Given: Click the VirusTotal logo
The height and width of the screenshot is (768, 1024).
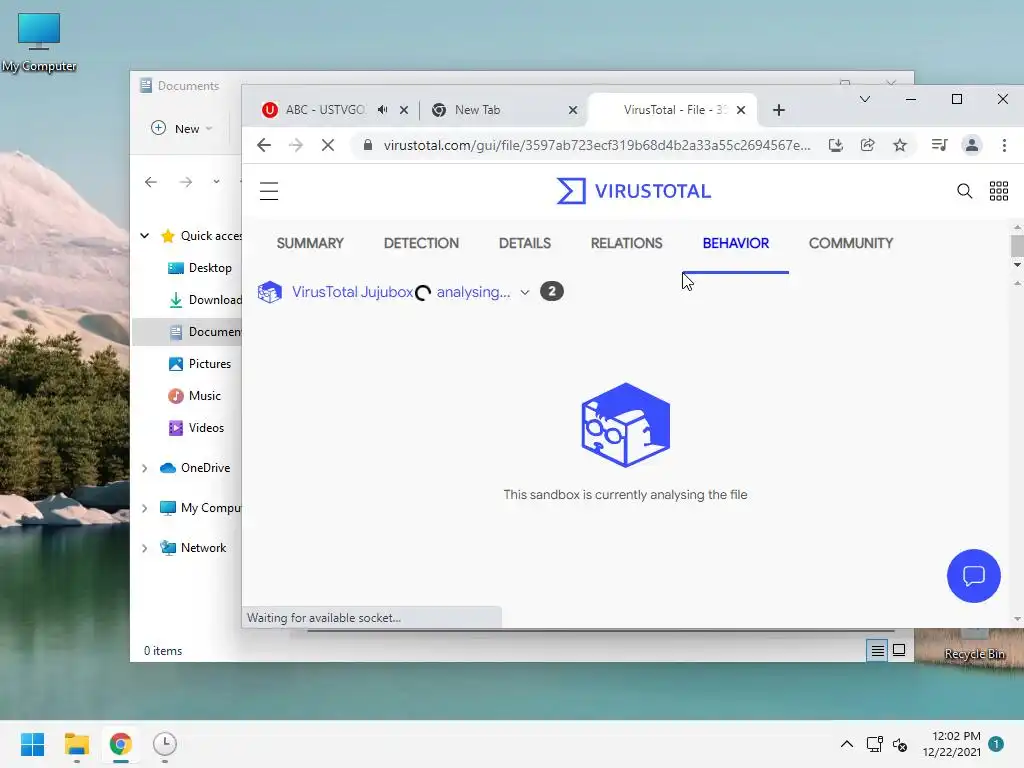Looking at the screenshot, I should tap(633, 191).
